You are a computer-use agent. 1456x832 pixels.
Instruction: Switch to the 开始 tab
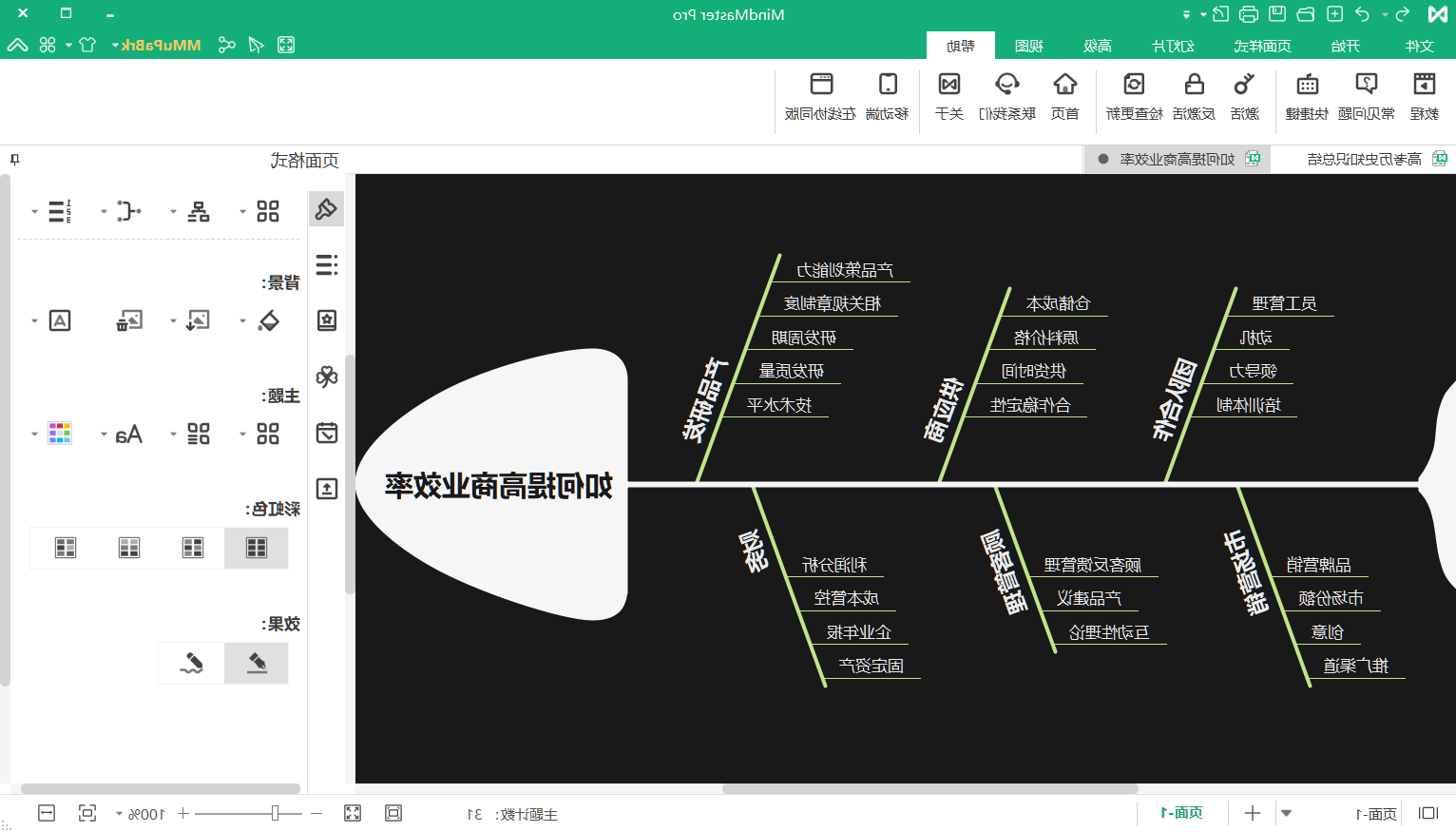click(x=1346, y=46)
